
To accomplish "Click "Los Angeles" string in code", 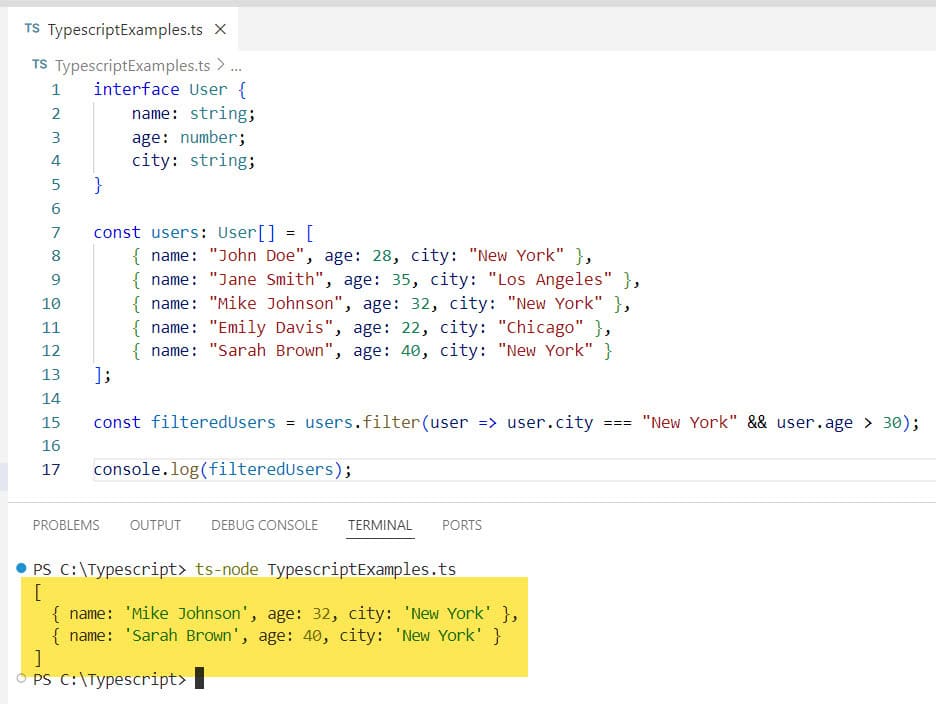I will [x=550, y=279].
